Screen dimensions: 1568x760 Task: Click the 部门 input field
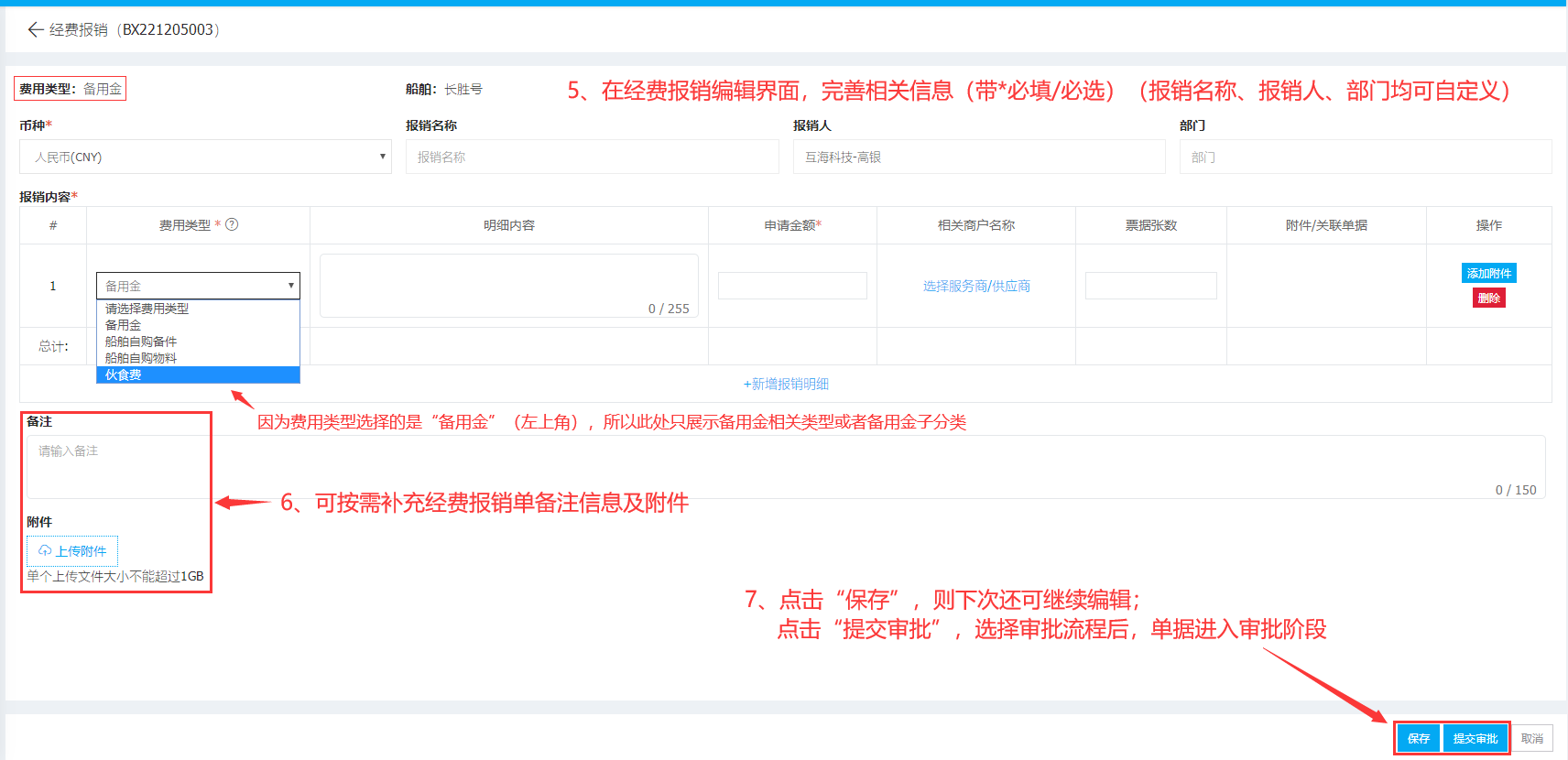point(1366,157)
